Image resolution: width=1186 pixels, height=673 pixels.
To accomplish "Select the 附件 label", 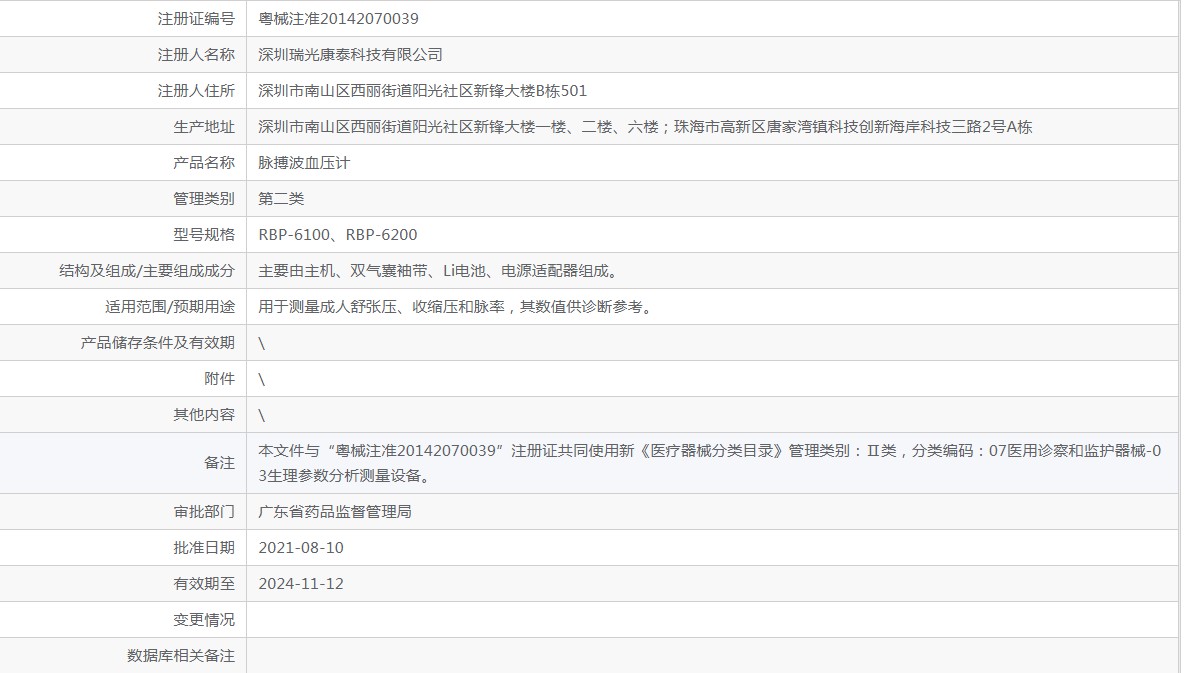I will click(219, 379).
